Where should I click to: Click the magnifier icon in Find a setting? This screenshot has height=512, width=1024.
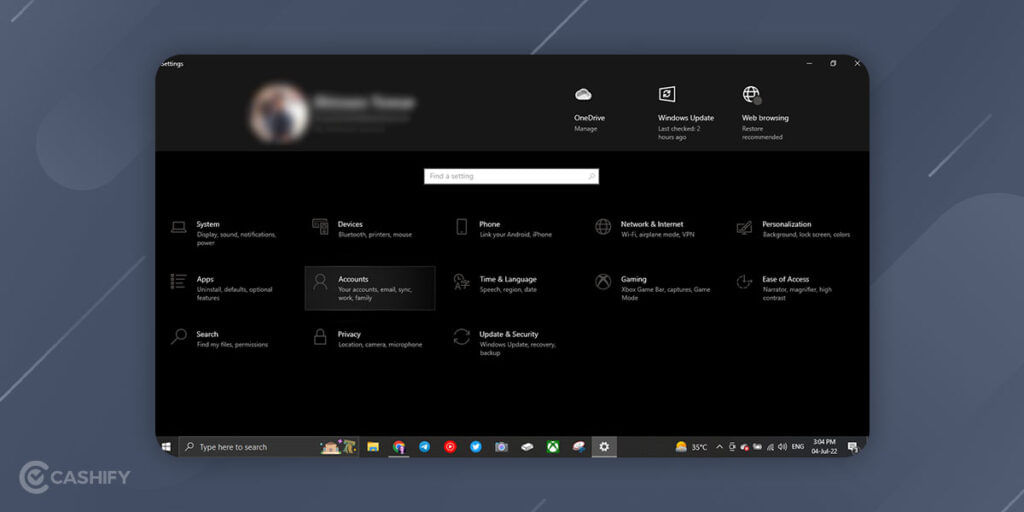click(591, 176)
